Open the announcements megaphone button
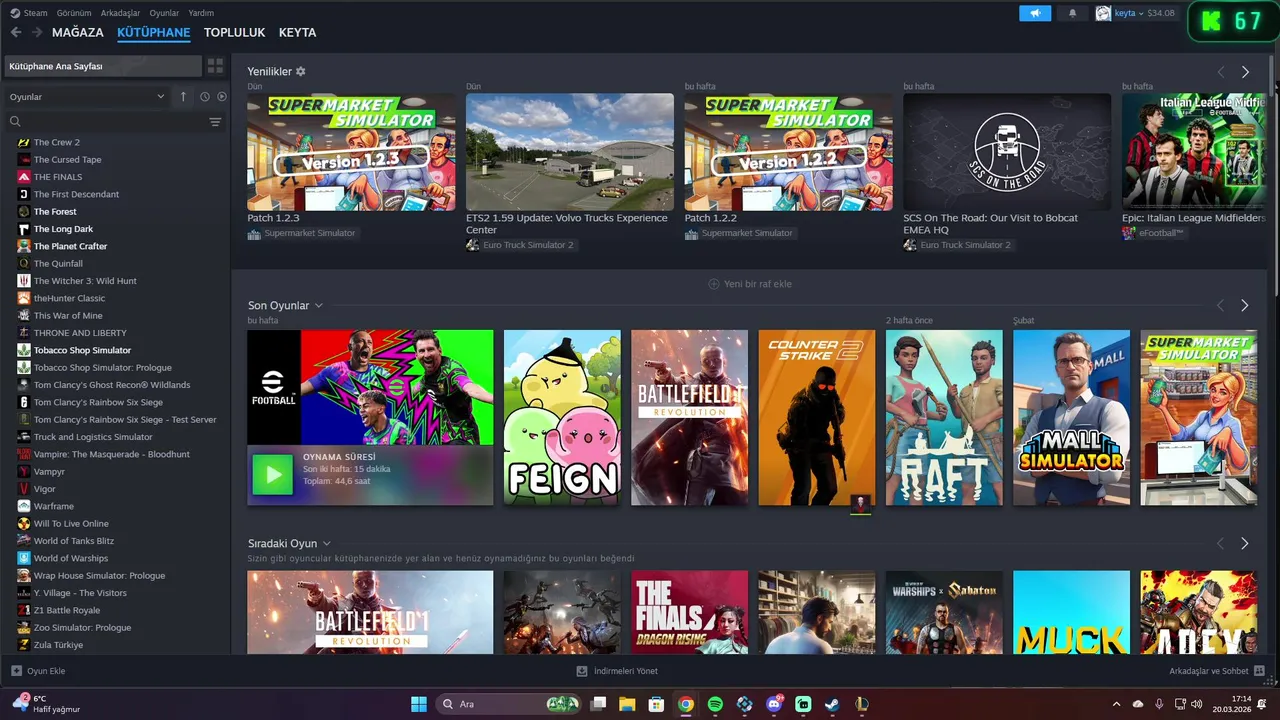 [x=1035, y=13]
